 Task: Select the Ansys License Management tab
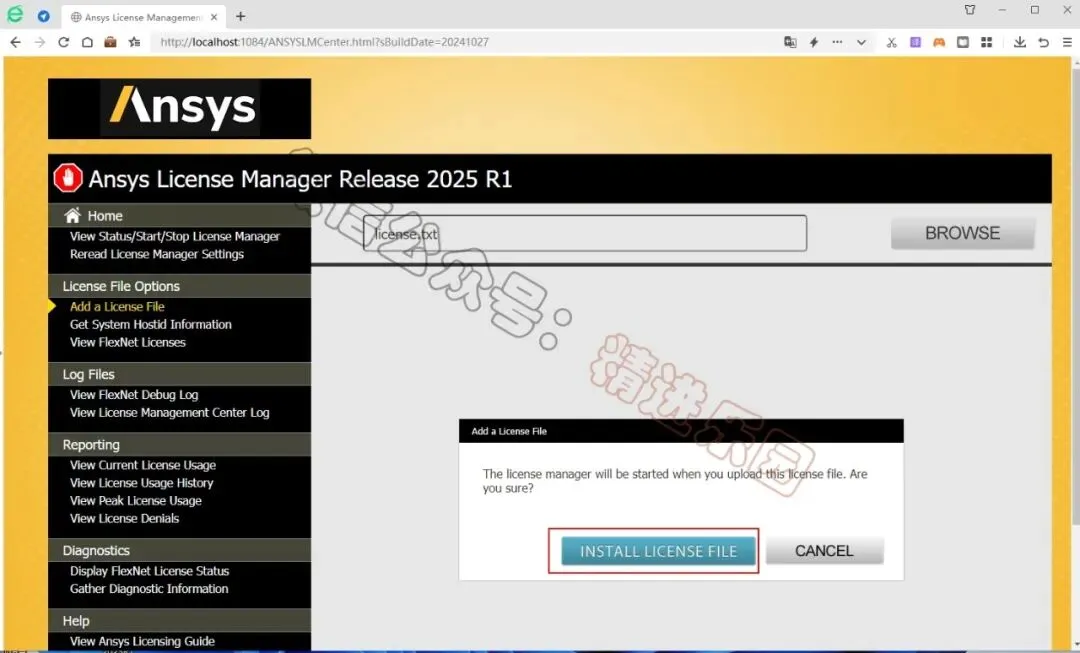(x=141, y=17)
